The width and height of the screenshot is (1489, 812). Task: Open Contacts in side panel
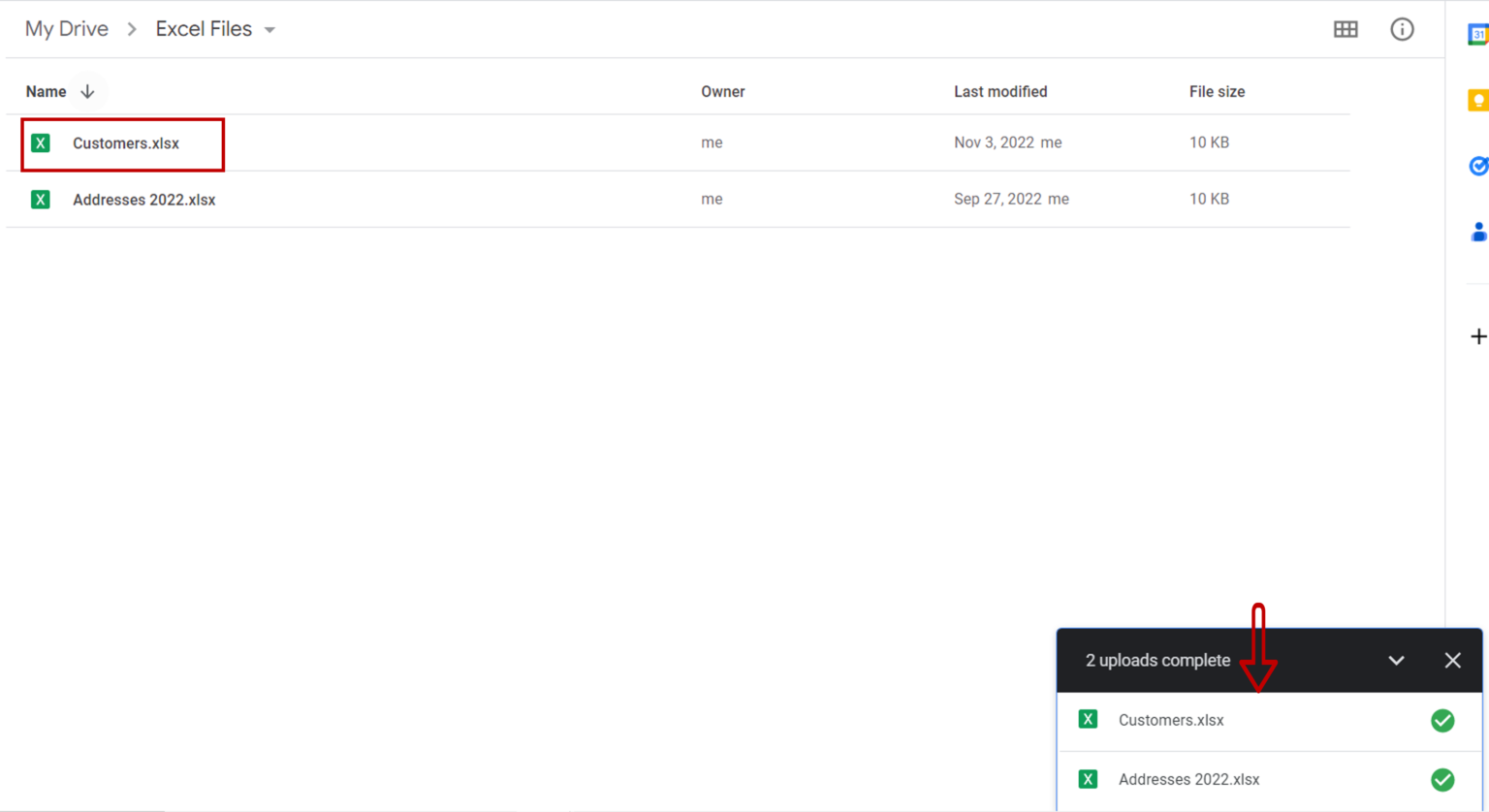point(1477,233)
